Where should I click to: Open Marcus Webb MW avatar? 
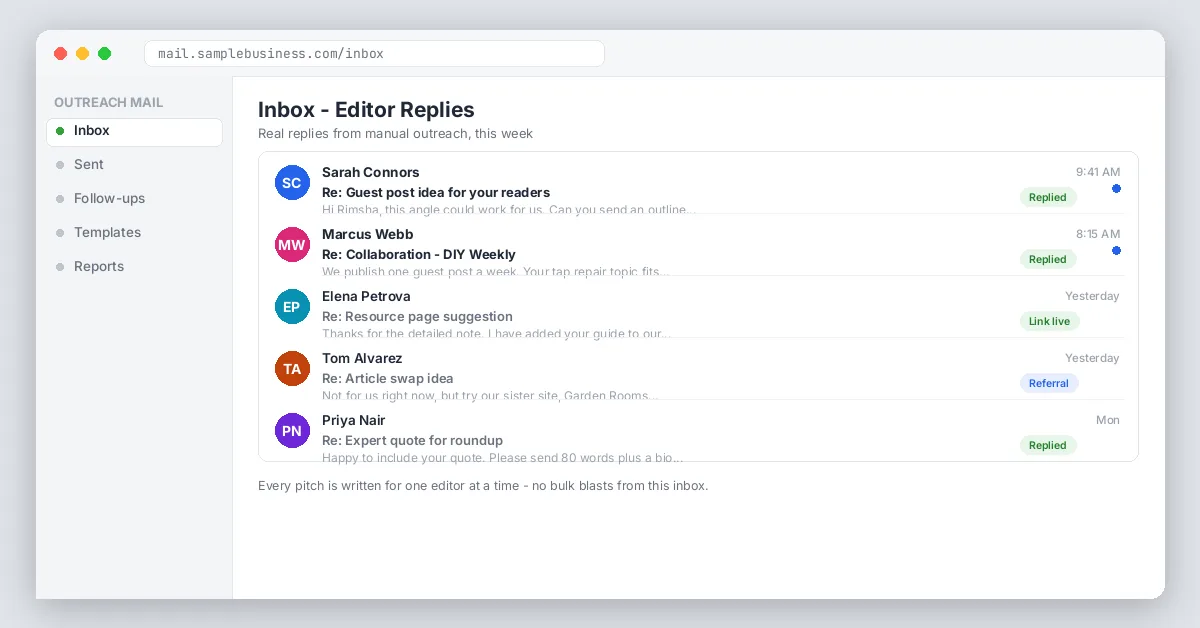[291, 245]
